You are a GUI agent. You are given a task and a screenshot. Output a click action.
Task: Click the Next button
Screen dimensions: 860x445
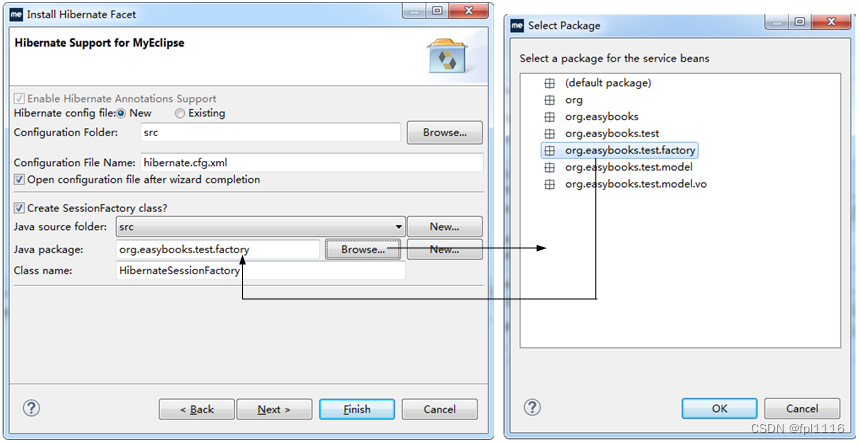(x=274, y=409)
